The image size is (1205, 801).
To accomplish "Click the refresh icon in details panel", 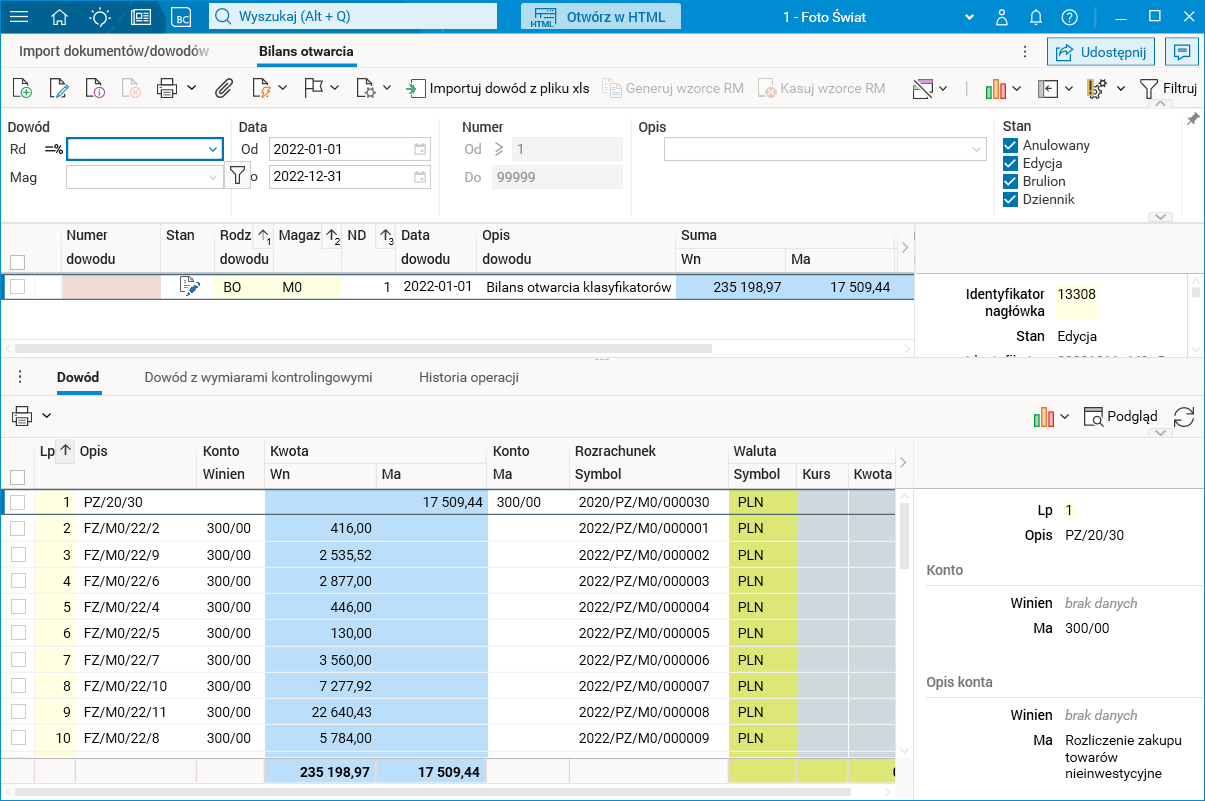I will point(1184,417).
